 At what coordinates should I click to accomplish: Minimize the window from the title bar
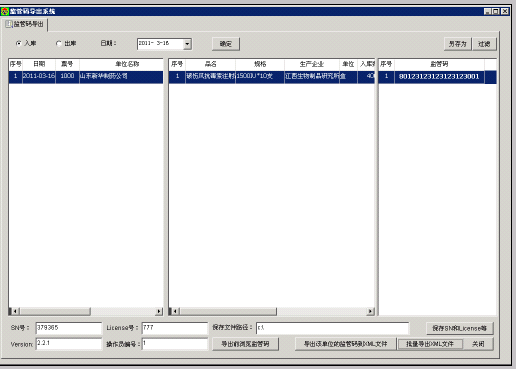click(x=487, y=11)
